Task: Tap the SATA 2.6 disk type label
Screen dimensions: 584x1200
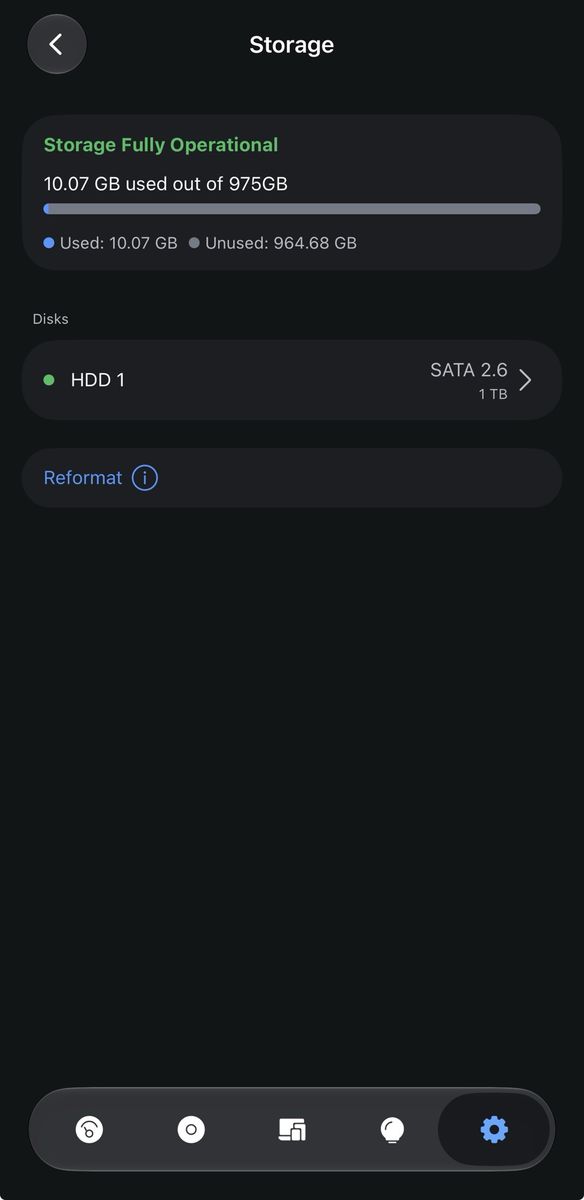Action: pyautogui.click(x=469, y=370)
